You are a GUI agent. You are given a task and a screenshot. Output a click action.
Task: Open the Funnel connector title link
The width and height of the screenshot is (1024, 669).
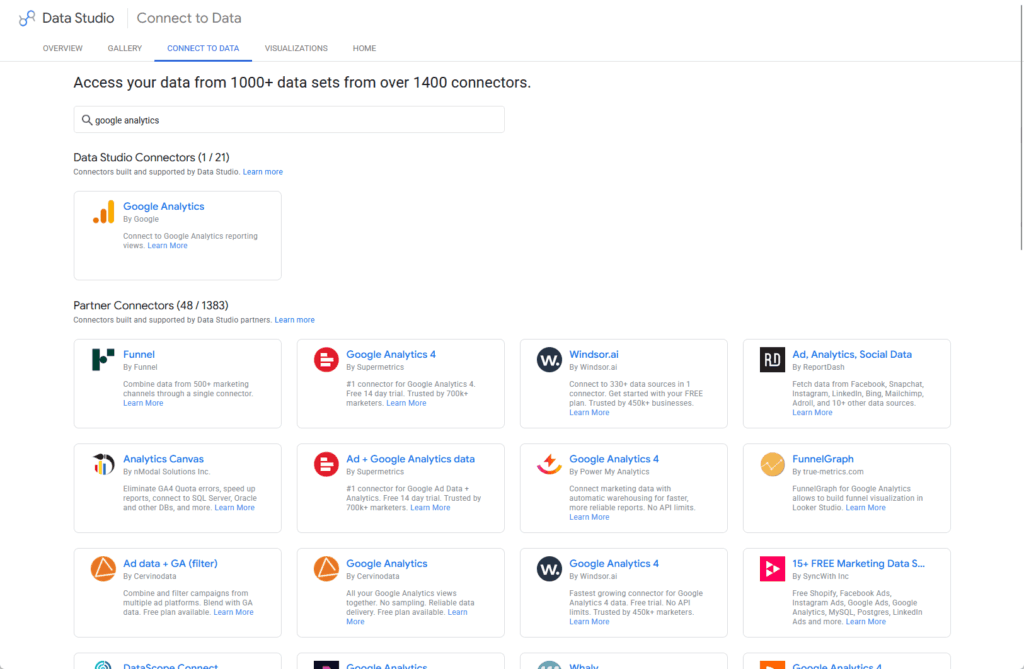pos(138,354)
